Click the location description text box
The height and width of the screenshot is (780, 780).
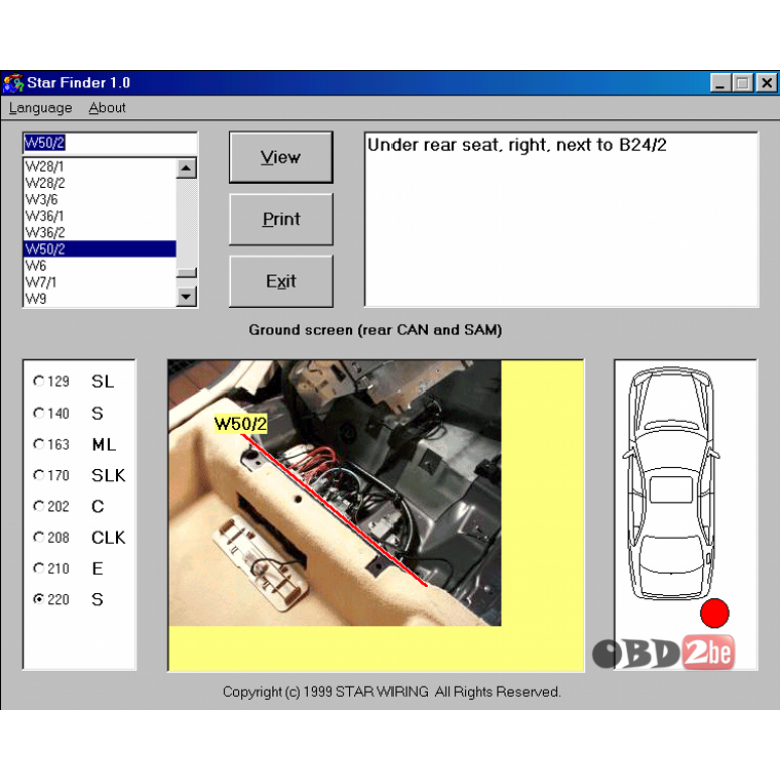(561, 219)
